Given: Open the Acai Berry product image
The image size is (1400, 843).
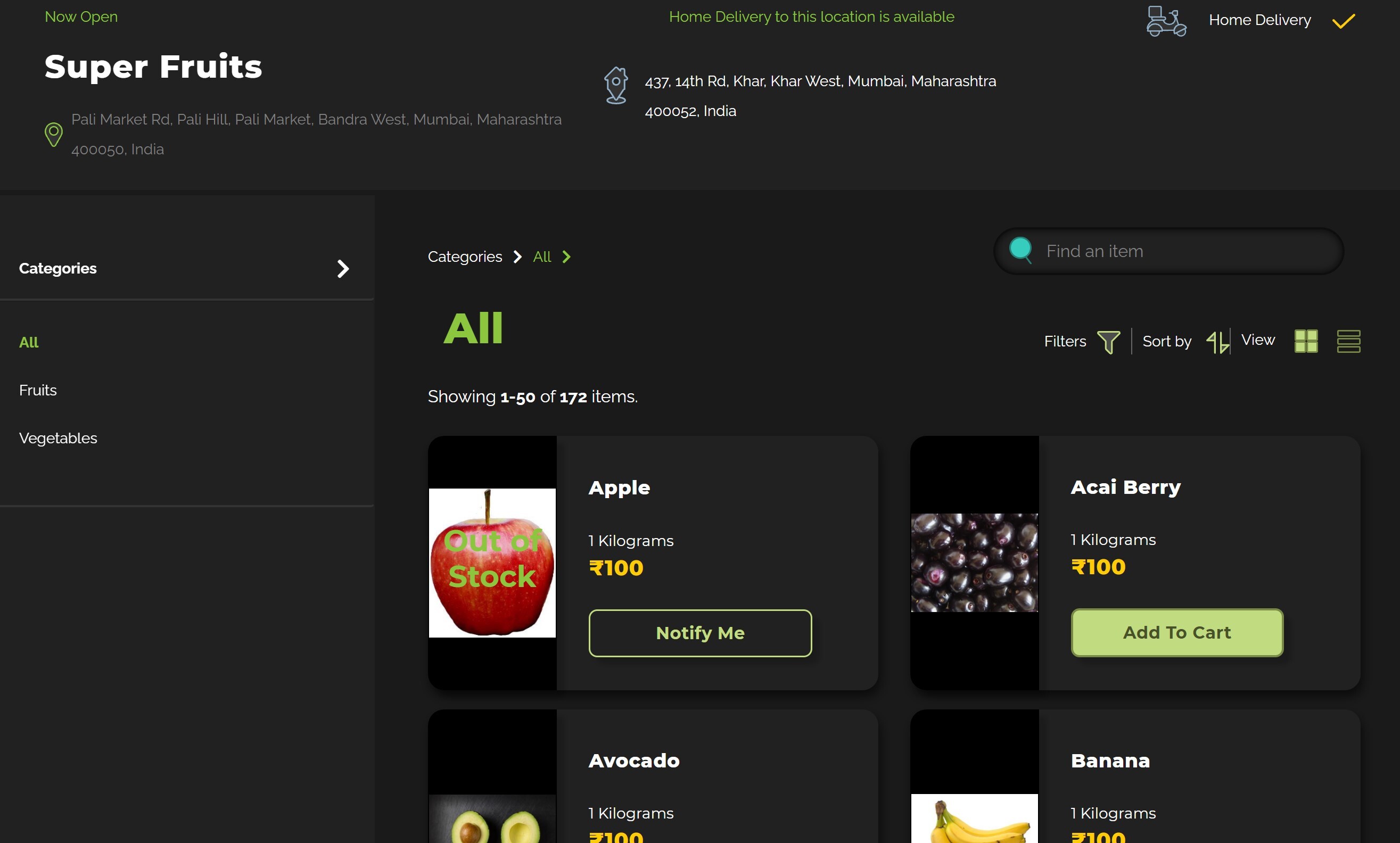Looking at the screenshot, I should coord(974,563).
